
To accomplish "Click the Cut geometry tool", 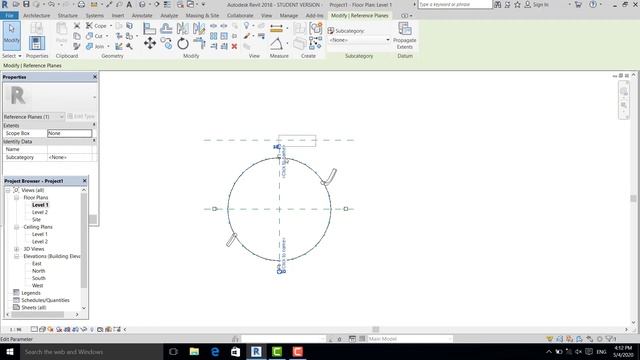I will (x=95, y=36).
